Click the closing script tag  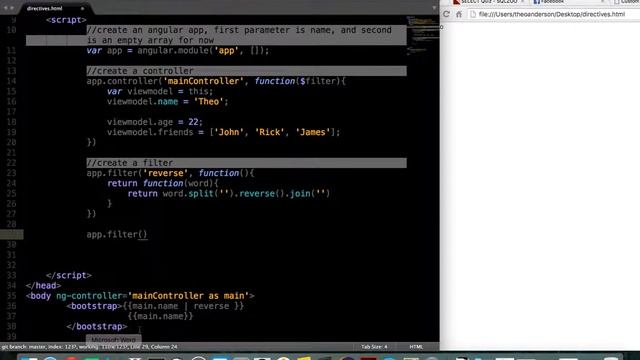click(69, 276)
